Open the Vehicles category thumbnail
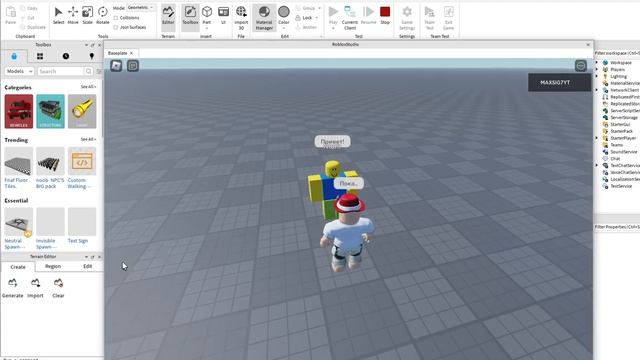This screenshot has height=360, width=640. pos(19,111)
